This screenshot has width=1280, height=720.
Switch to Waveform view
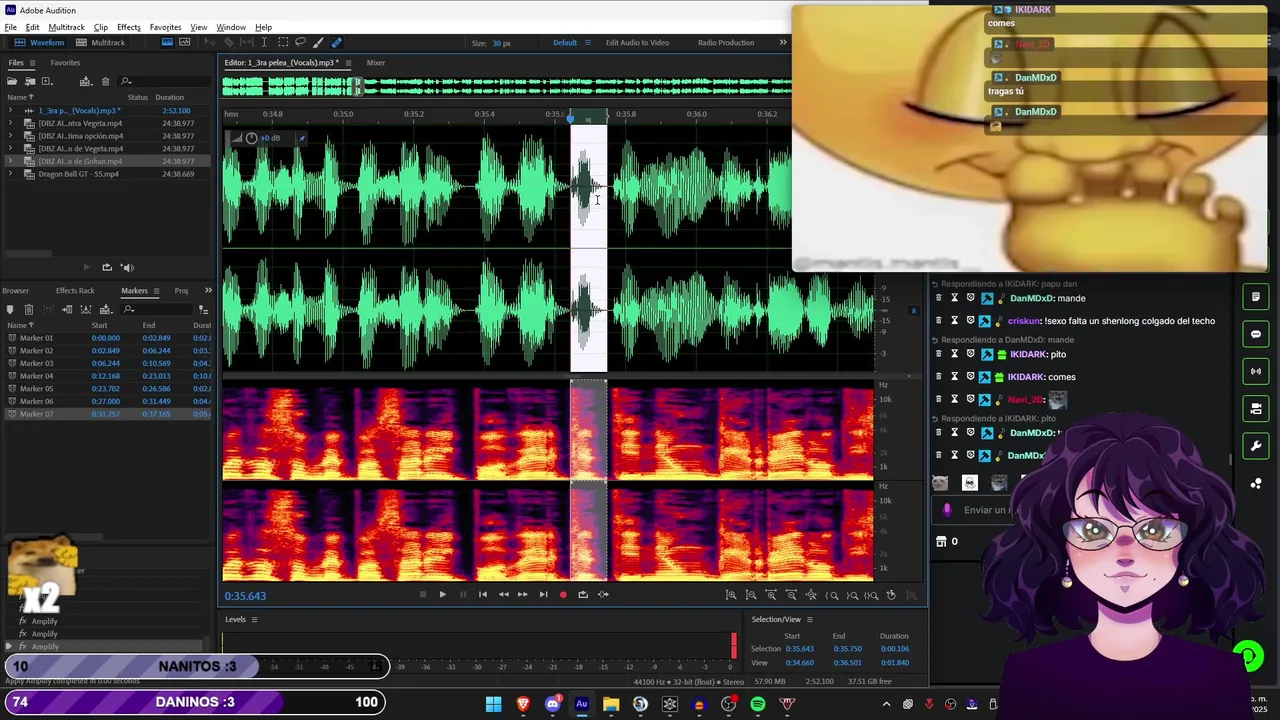(40, 43)
